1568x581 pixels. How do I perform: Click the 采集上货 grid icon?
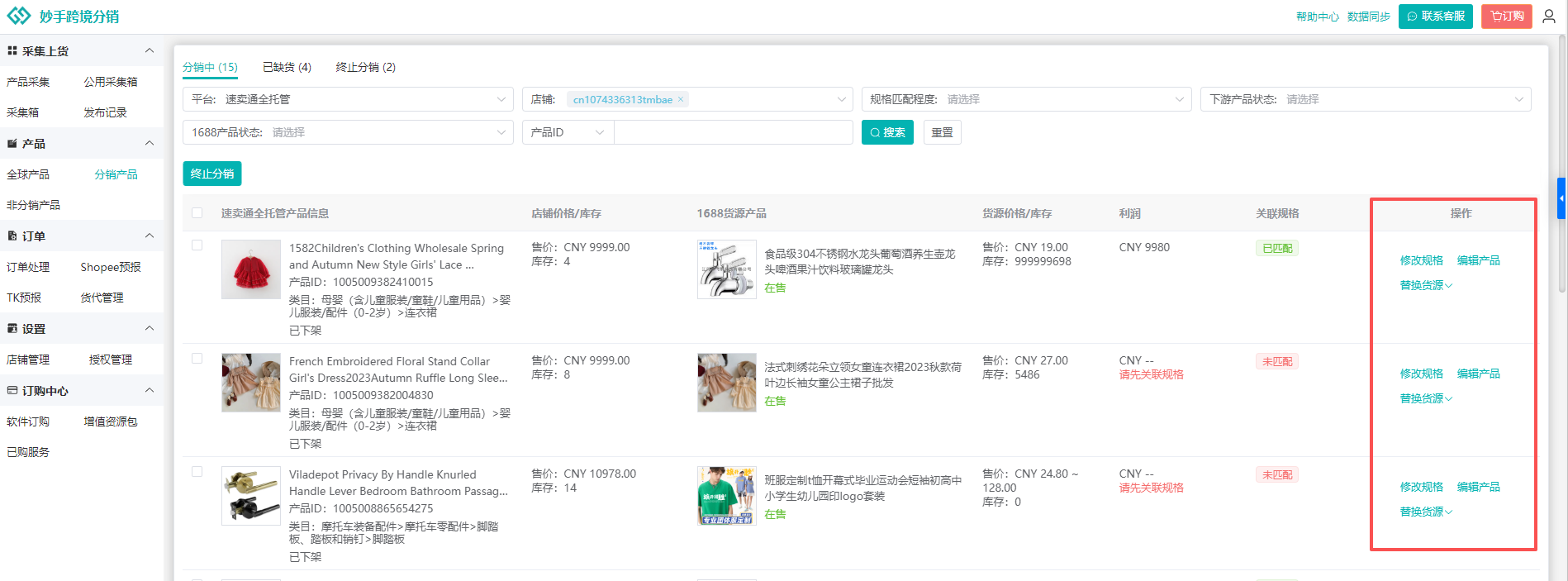[12, 51]
